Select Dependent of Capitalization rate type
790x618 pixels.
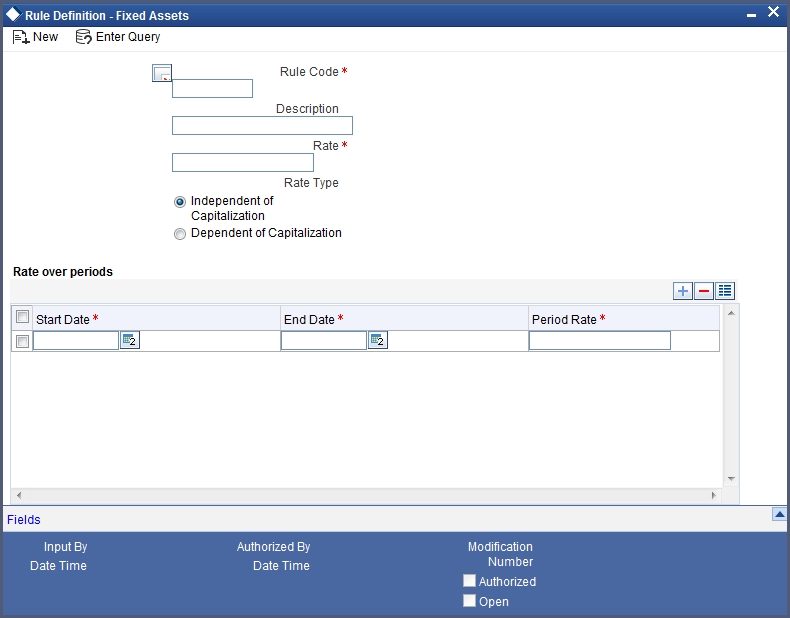click(179, 234)
